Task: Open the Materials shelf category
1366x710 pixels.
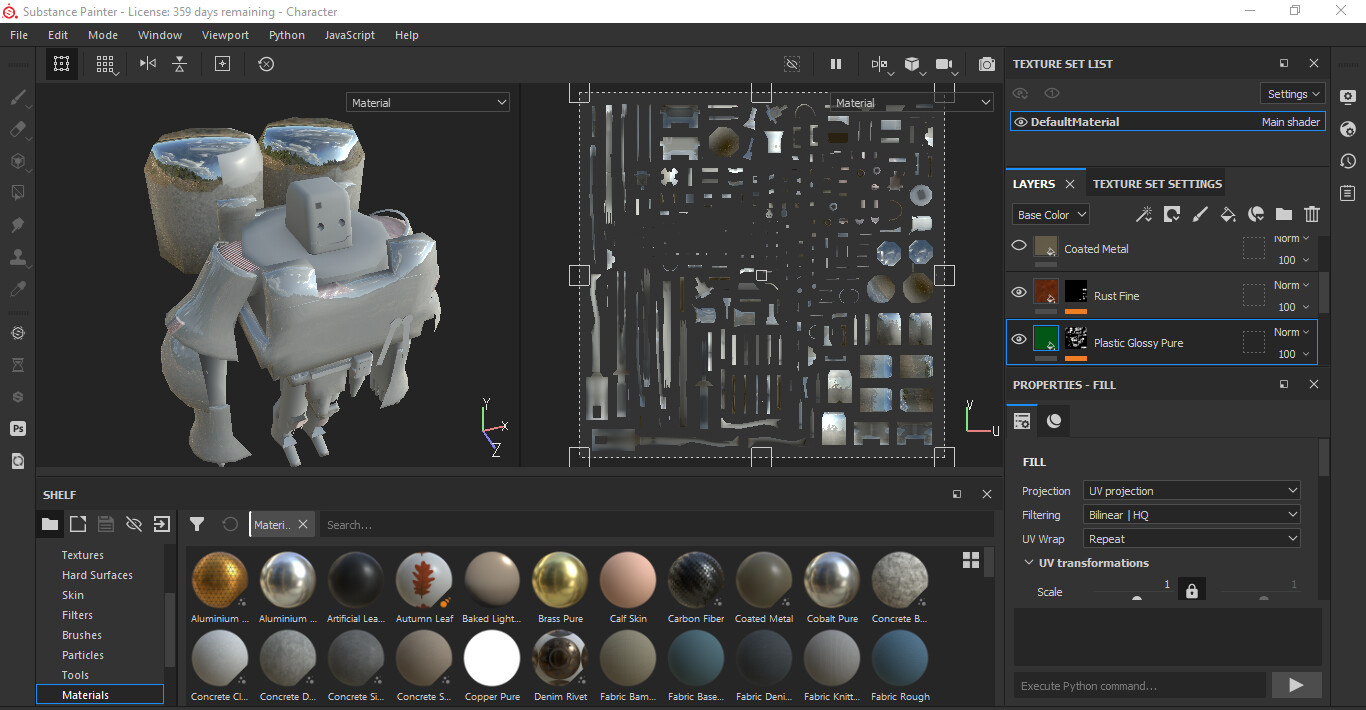Action: click(x=85, y=694)
